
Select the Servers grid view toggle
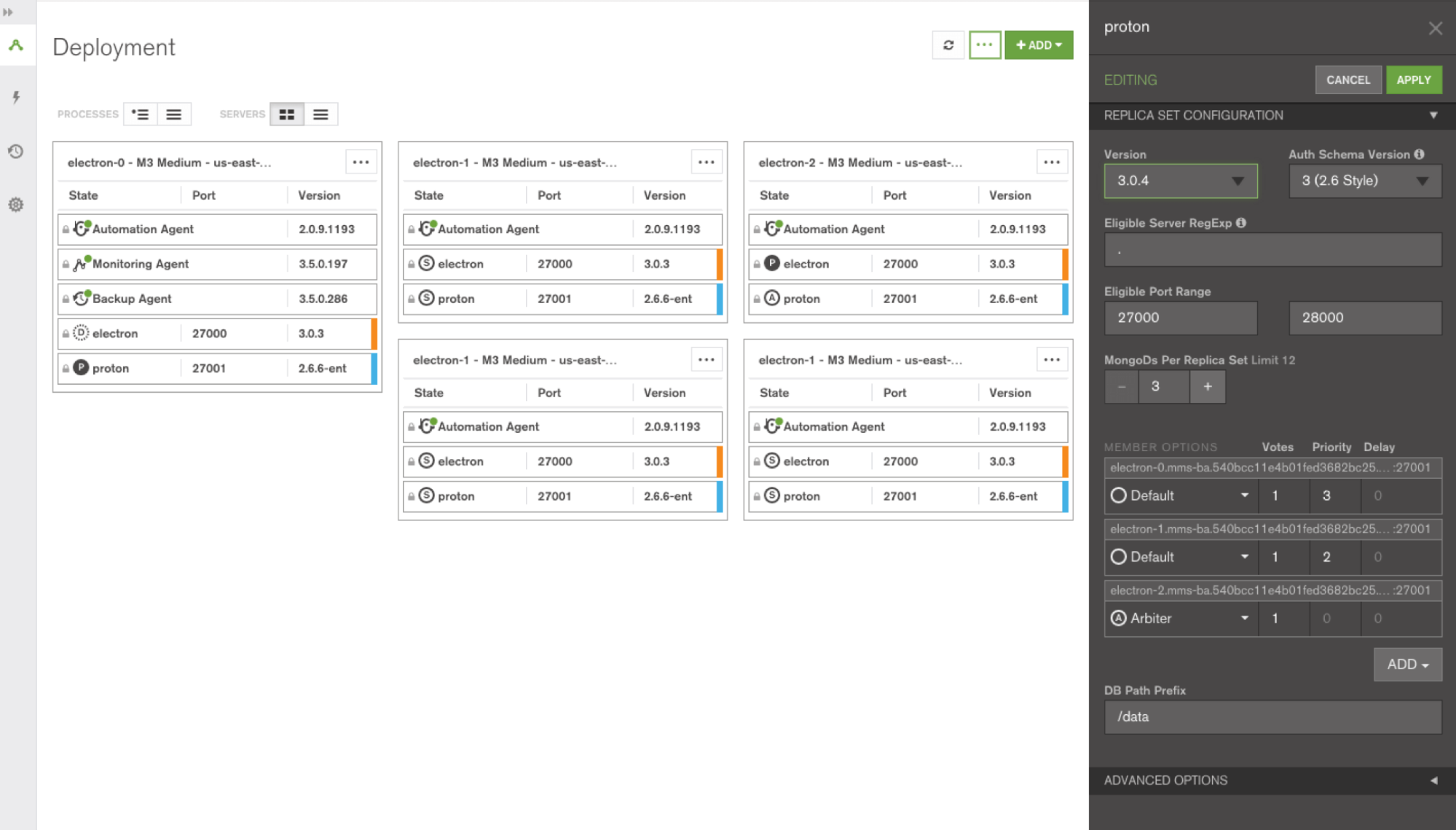pos(287,114)
